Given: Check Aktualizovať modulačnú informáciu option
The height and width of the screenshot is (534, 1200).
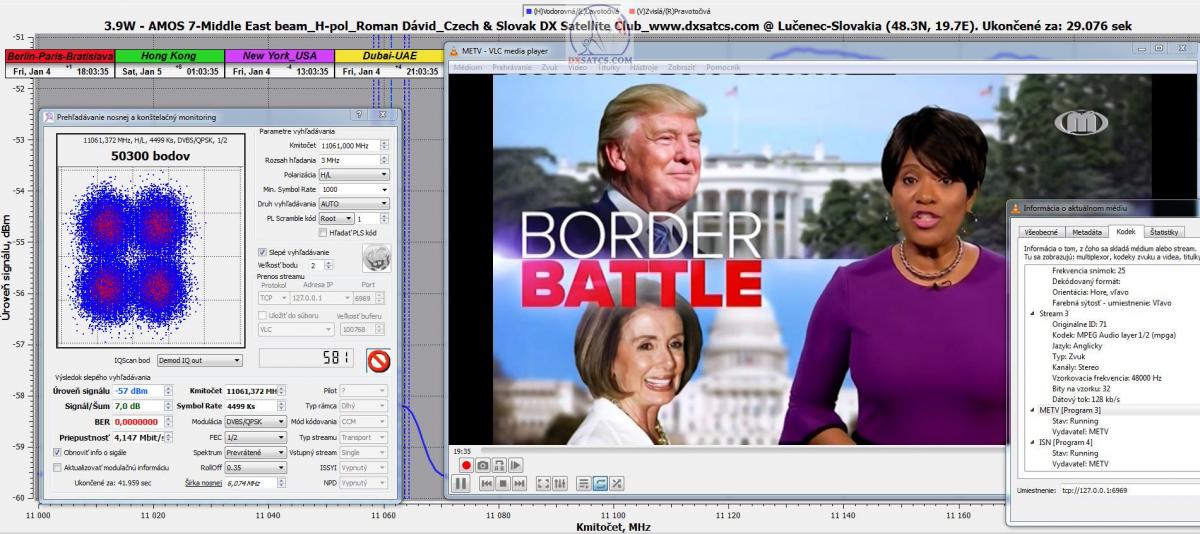Looking at the screenshot, I should point(56,467).
